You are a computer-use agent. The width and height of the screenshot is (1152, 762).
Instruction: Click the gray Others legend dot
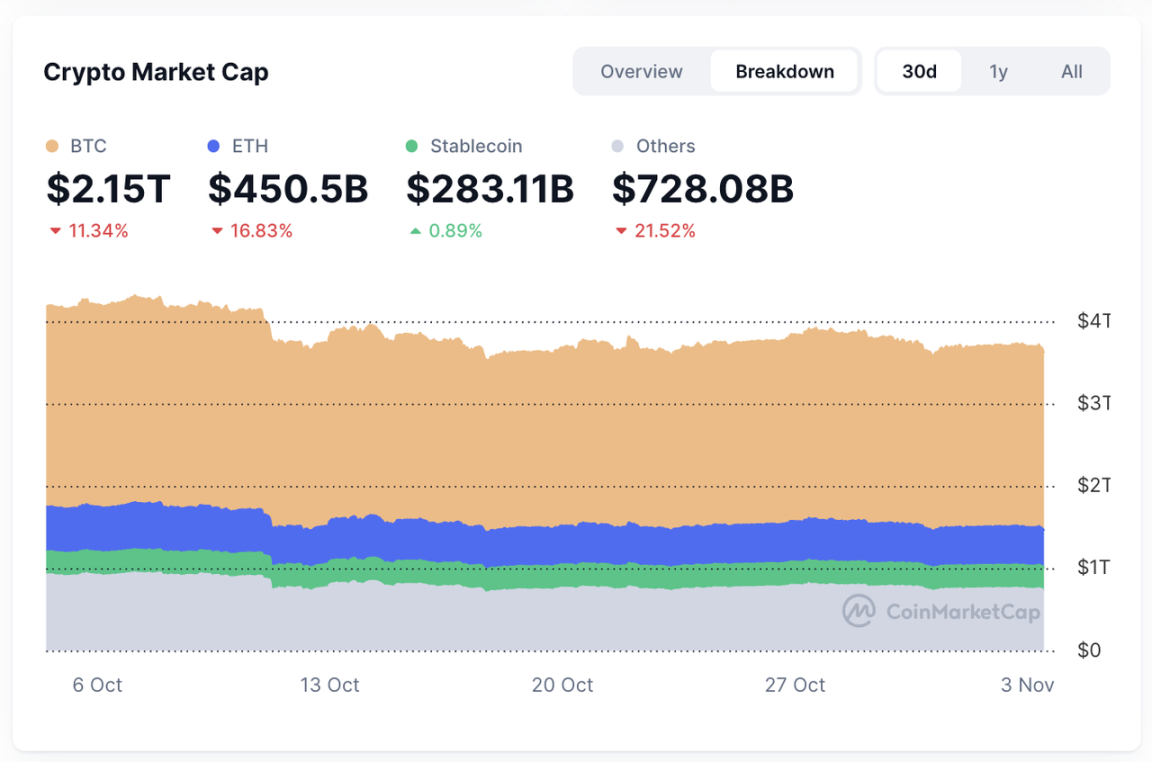(618, 147)
